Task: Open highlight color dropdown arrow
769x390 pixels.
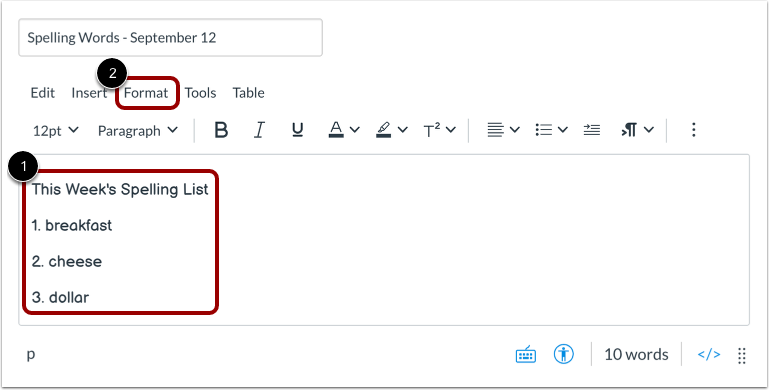Action: point(403,130)
